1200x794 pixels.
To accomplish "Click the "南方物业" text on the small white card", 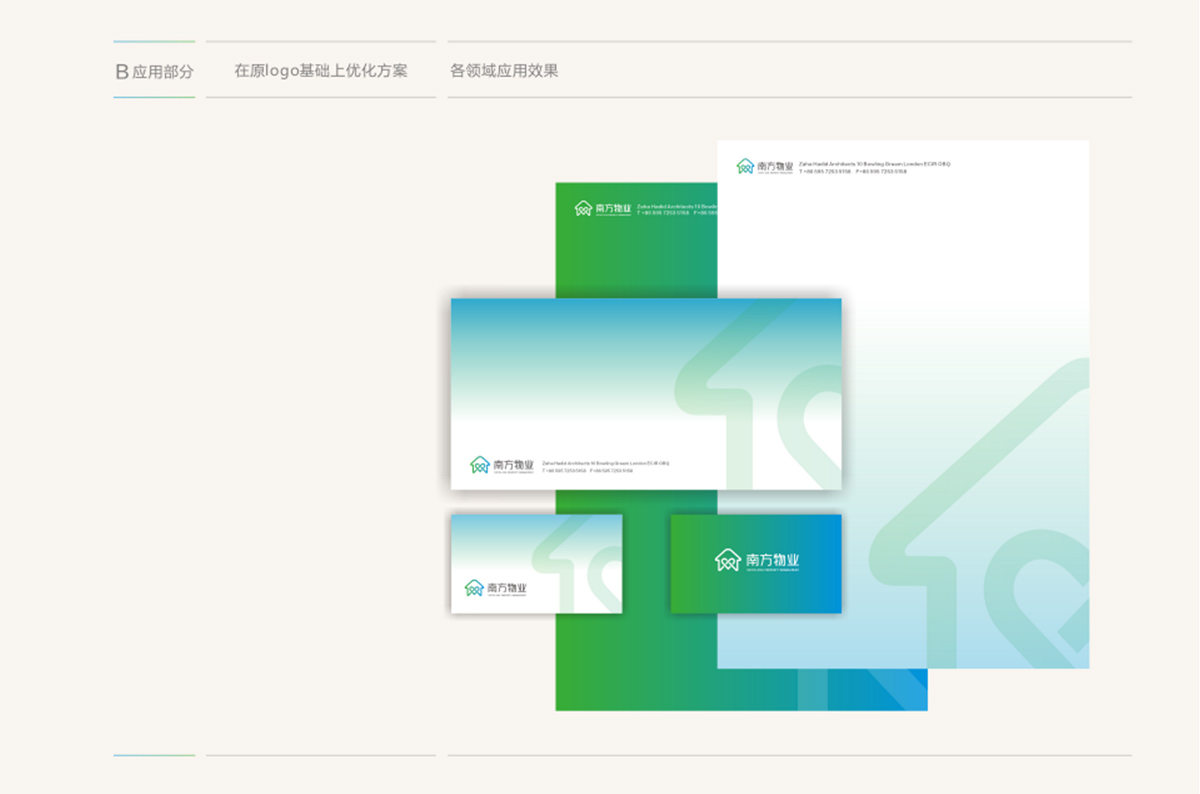I will coord(507,587).
